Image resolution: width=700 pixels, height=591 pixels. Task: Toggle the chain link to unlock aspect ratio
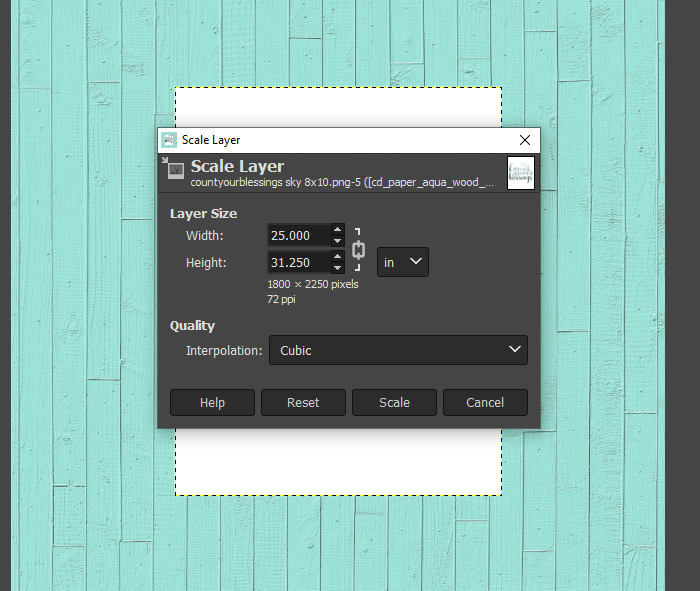pyautogui.click(x=358, y=250)
